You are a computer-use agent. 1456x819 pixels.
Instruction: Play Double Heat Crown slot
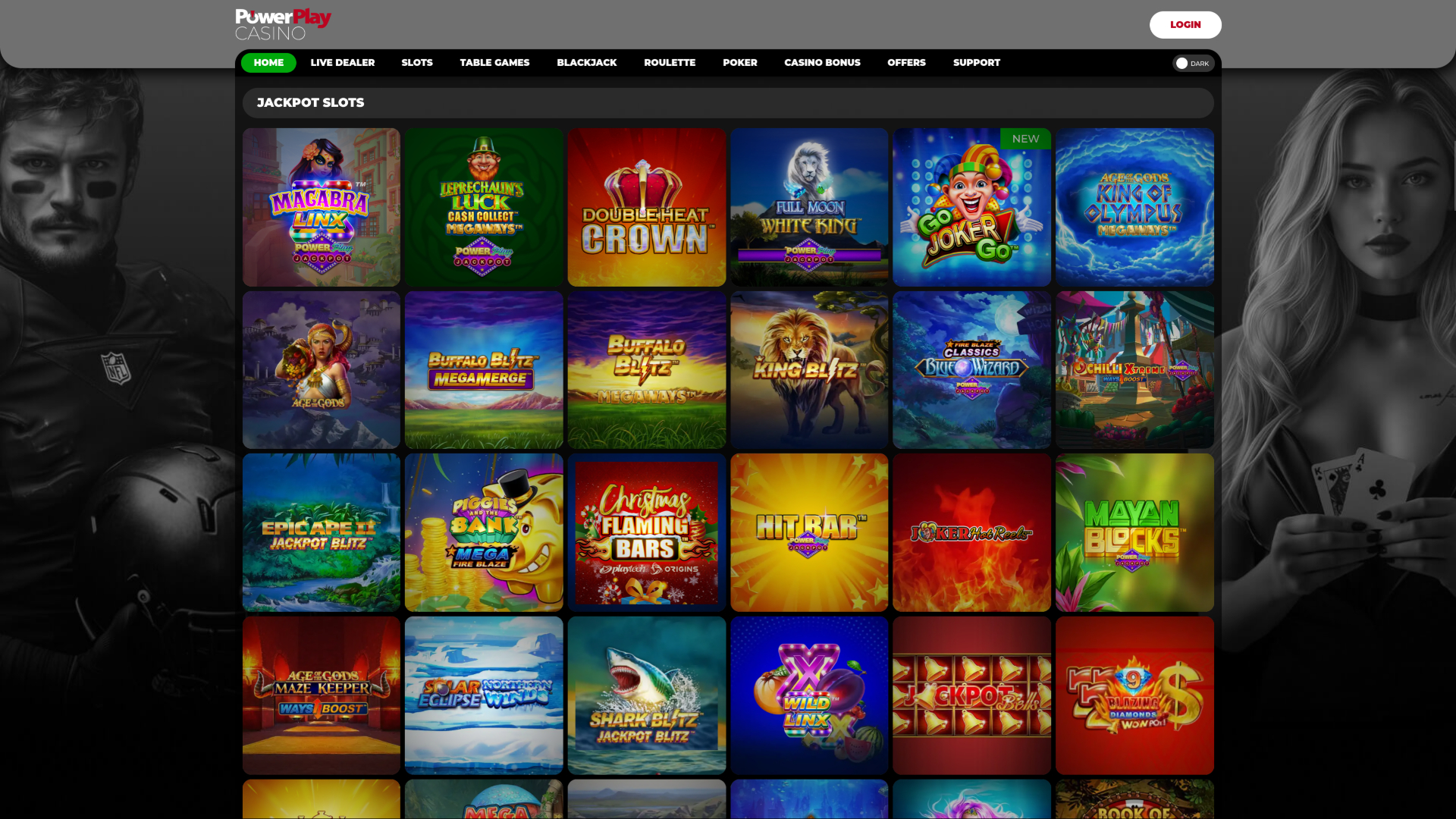[x=646, y=206]
